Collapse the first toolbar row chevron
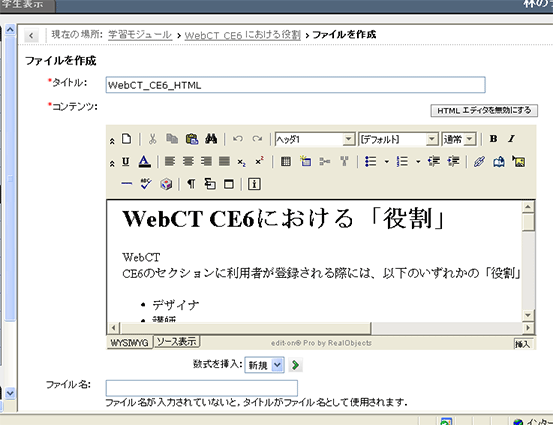 point(112,141)
